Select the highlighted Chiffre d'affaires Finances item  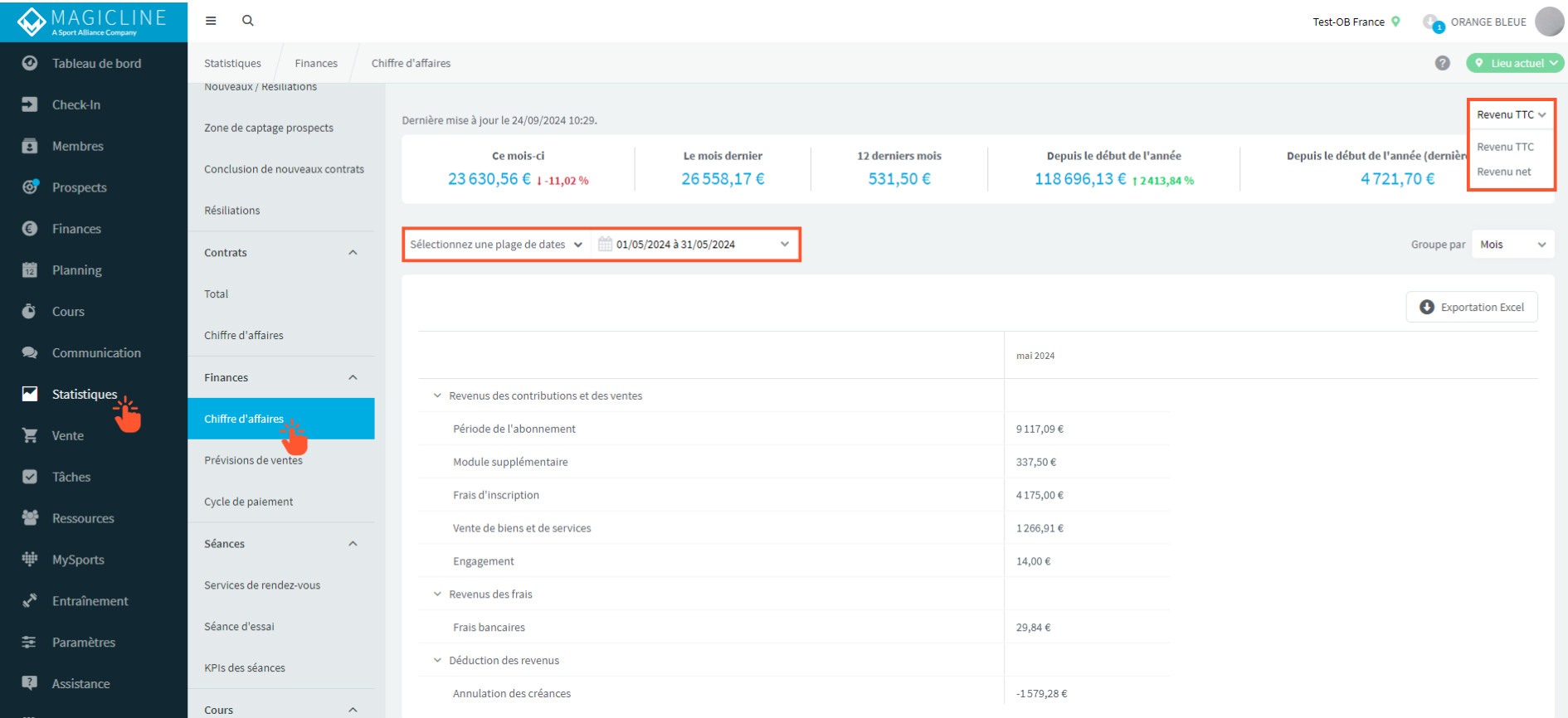[x=281, y=419]
